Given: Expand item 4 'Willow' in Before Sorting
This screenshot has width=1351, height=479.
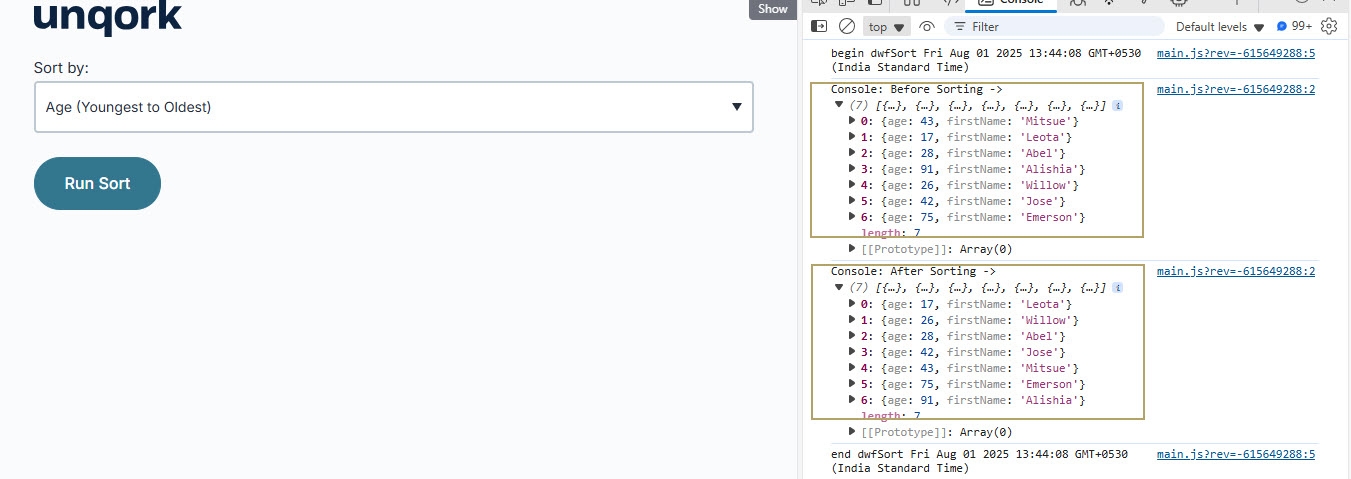Looking at the screenshot, I should click(852, 185).
